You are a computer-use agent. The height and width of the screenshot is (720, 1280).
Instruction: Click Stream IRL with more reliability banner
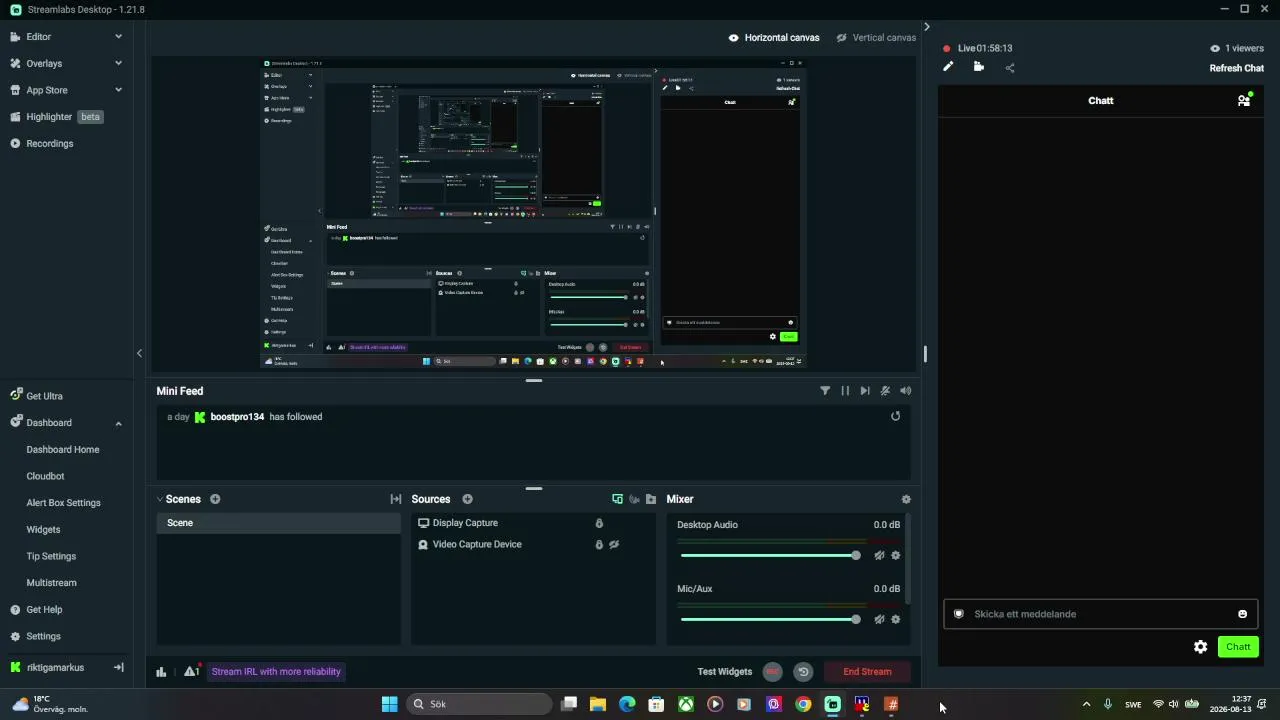276,672
